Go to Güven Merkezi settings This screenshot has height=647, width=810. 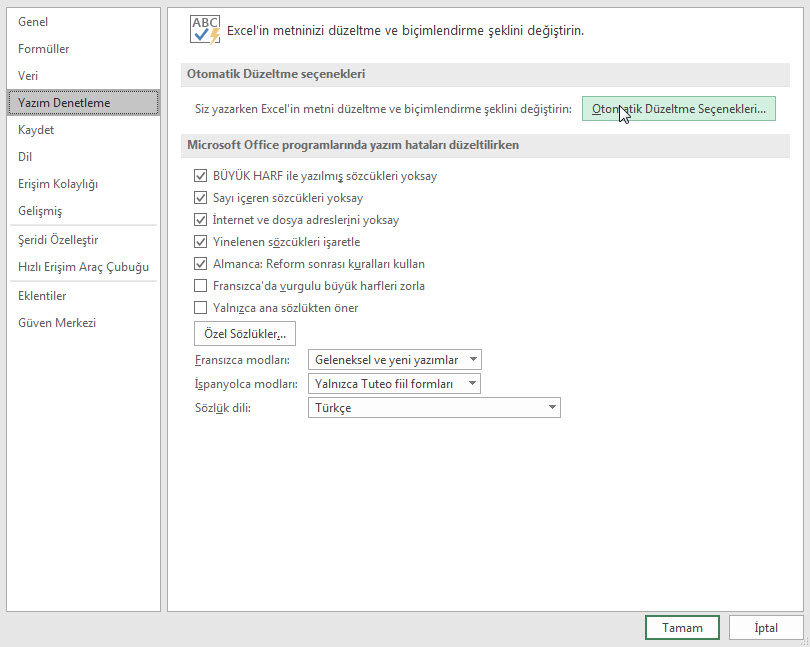83,322
